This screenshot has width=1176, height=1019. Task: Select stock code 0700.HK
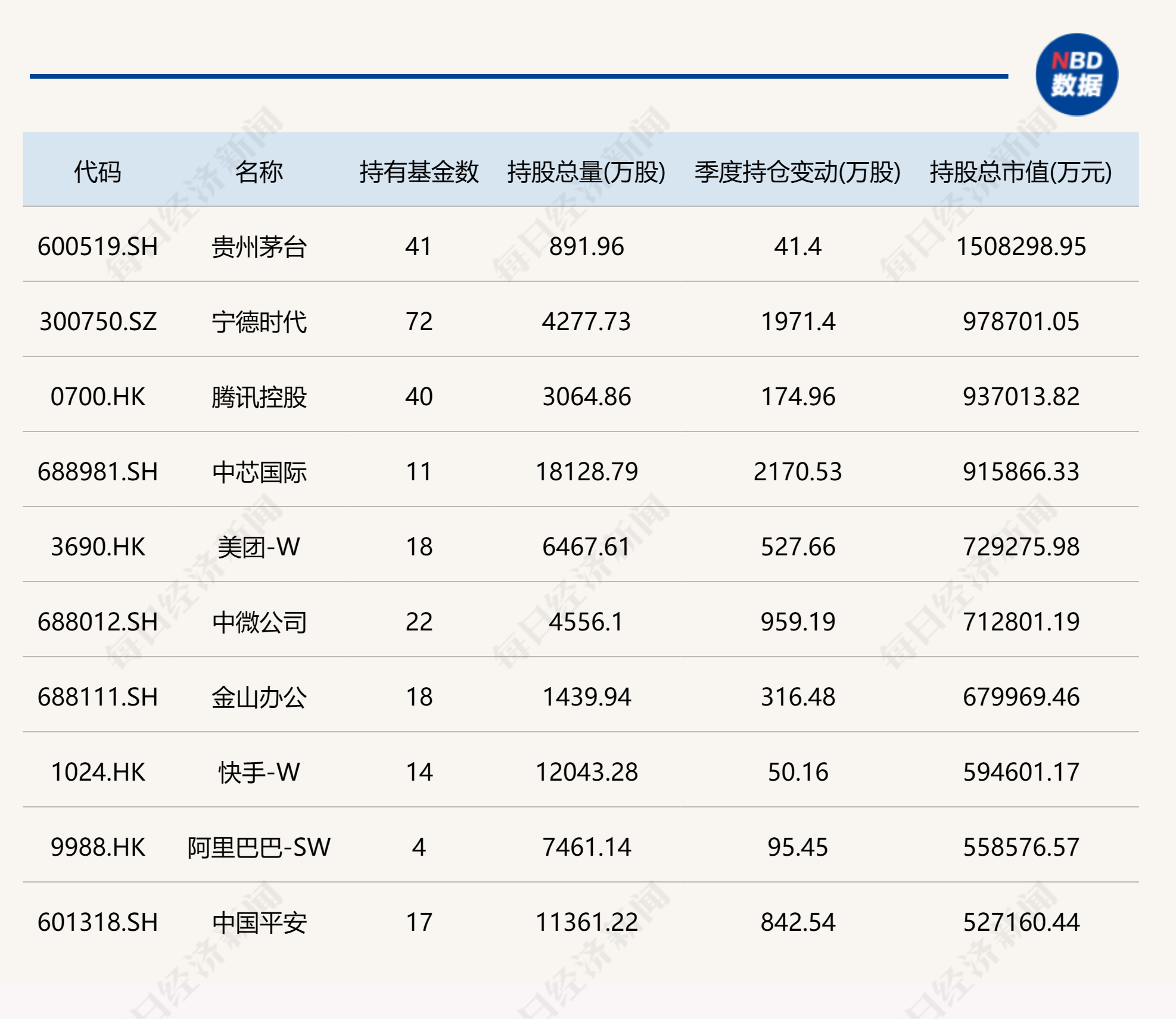pos(98,397)
